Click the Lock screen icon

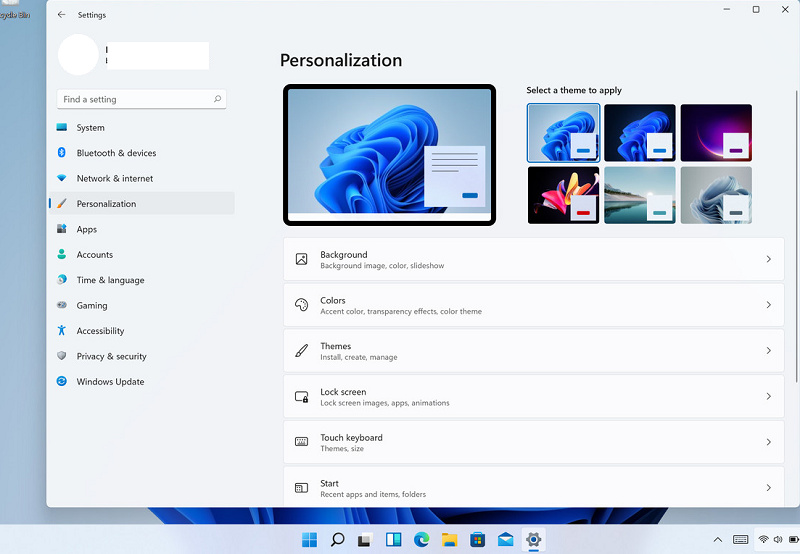click(302, 396)
